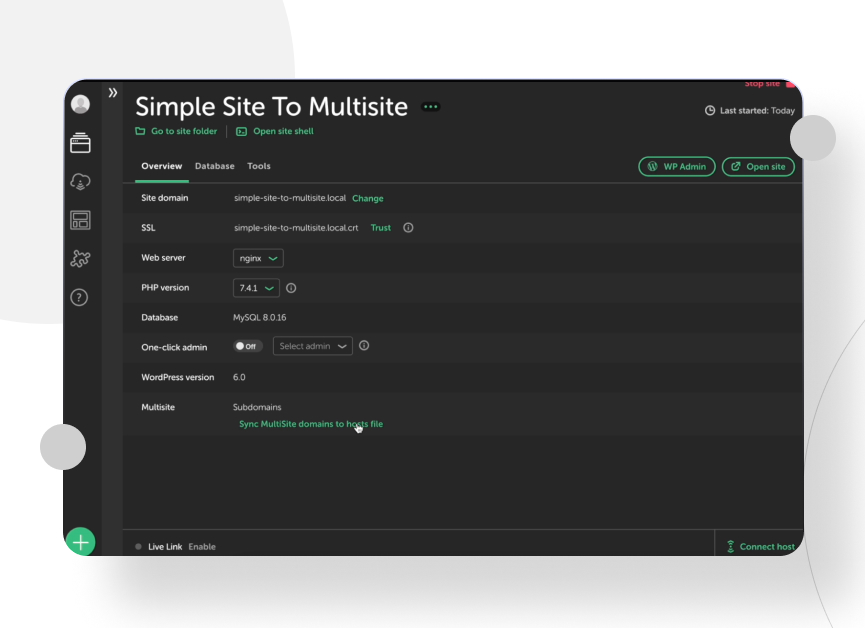Click the WordPress version 6.0 value

coord(239,377)
